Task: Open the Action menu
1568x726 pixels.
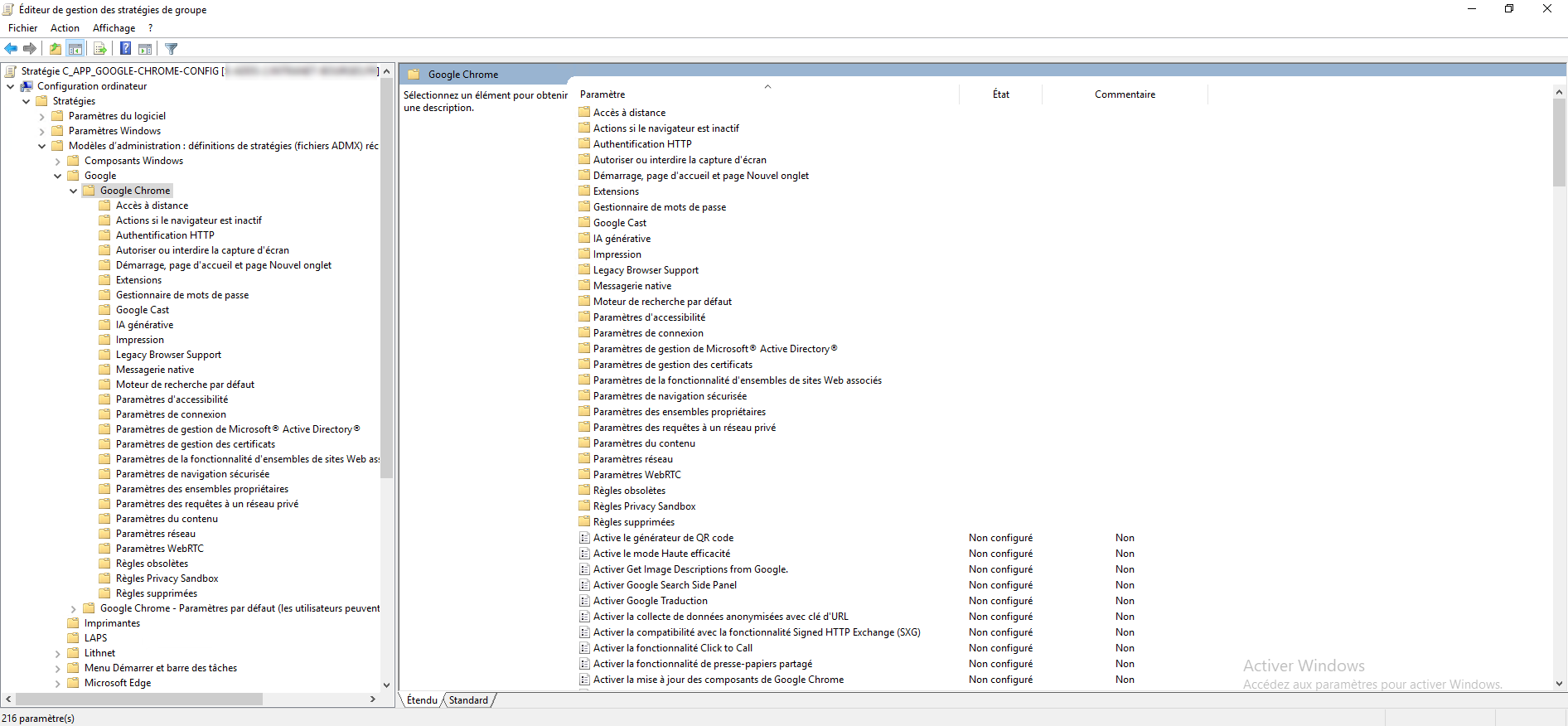Action: (65, 28)
